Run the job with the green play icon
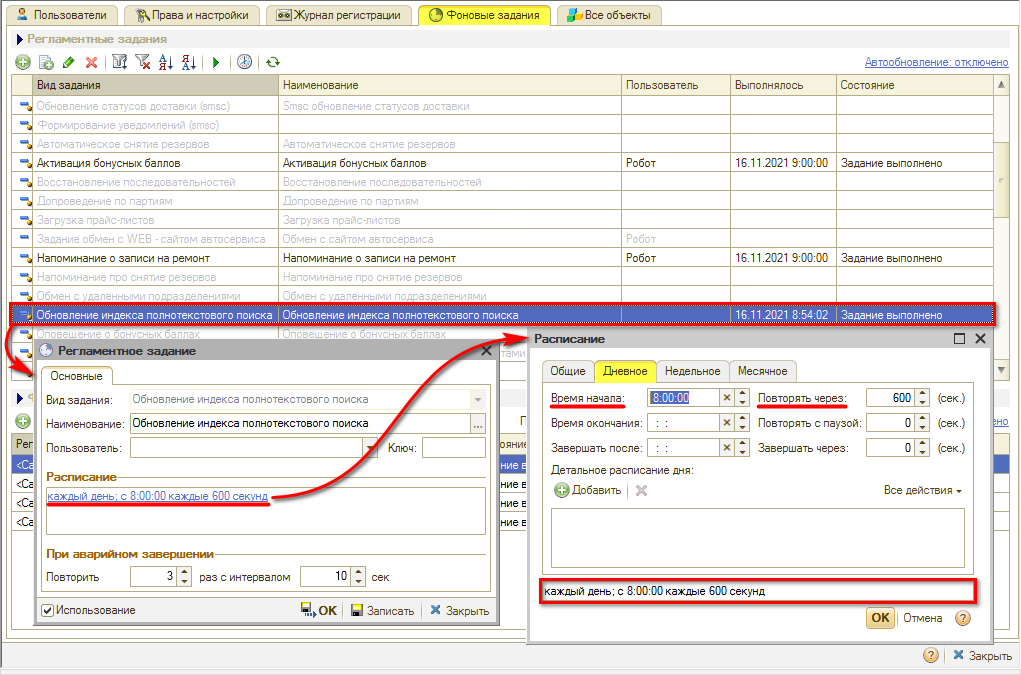 pyautogui.click(x=215, y=63)
